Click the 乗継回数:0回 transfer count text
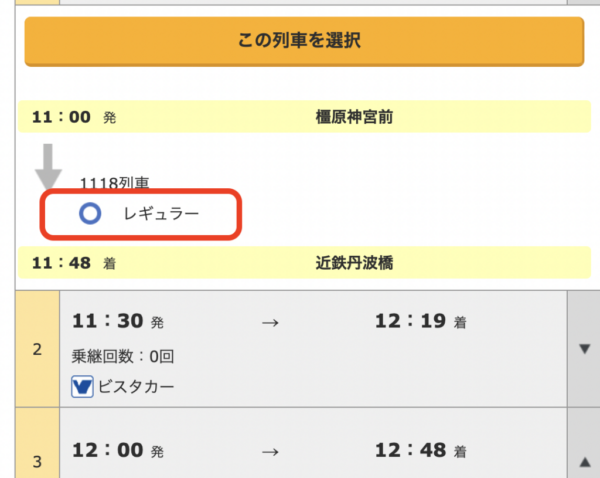 pyautogui.click(x=122, y=356)
